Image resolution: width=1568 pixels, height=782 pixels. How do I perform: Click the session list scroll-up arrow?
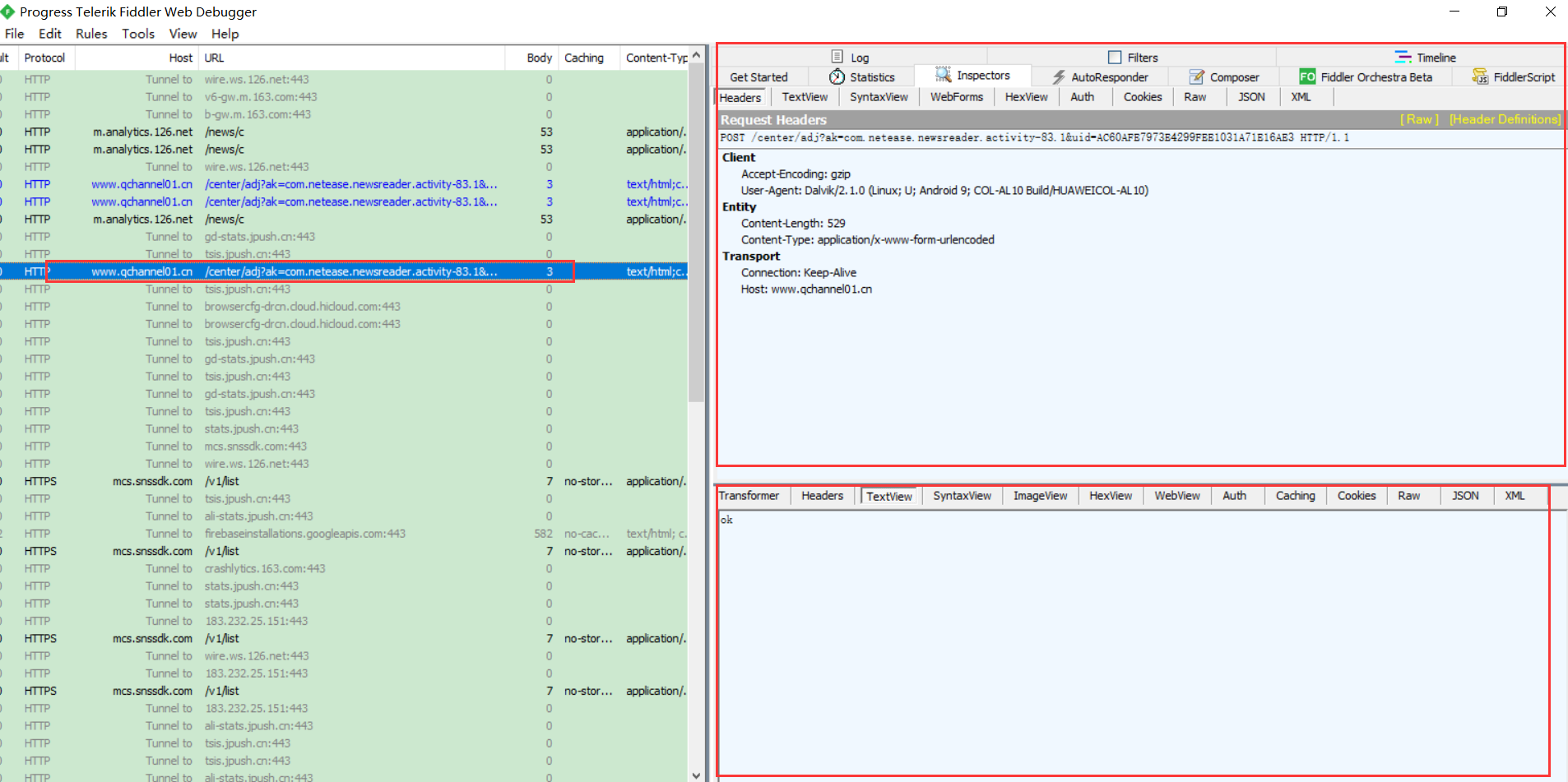pyautogui.click(x=696, y=55)
